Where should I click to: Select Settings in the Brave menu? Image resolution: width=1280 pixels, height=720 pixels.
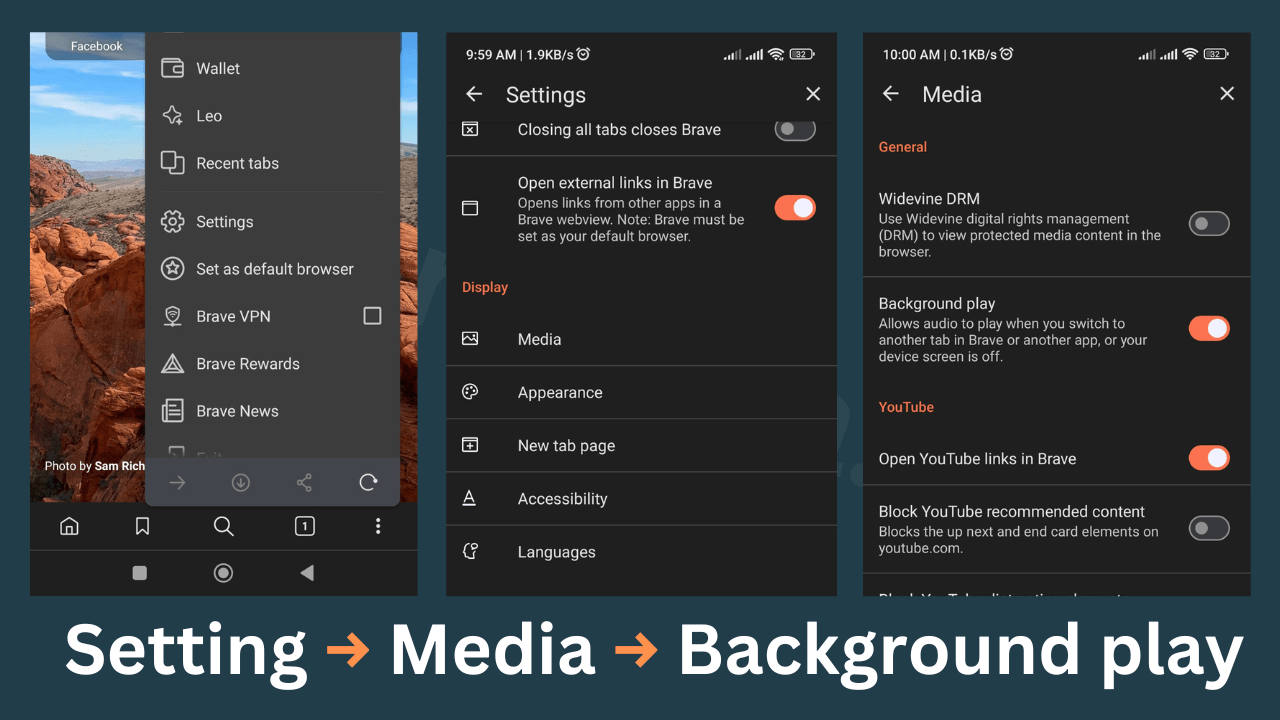coord(225,222)
